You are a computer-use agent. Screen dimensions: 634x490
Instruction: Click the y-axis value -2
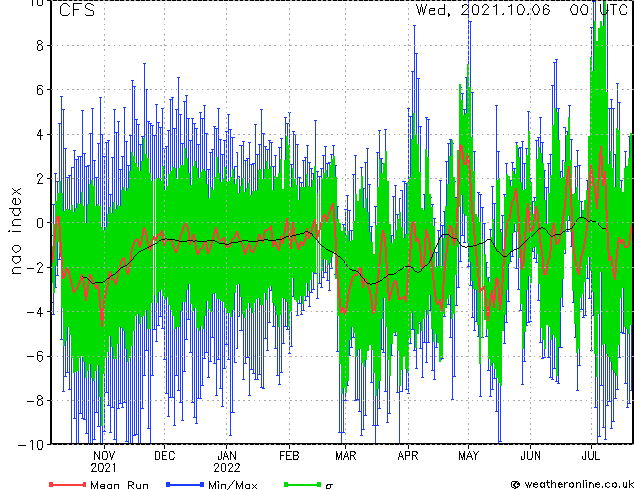(x=35, y=268)
